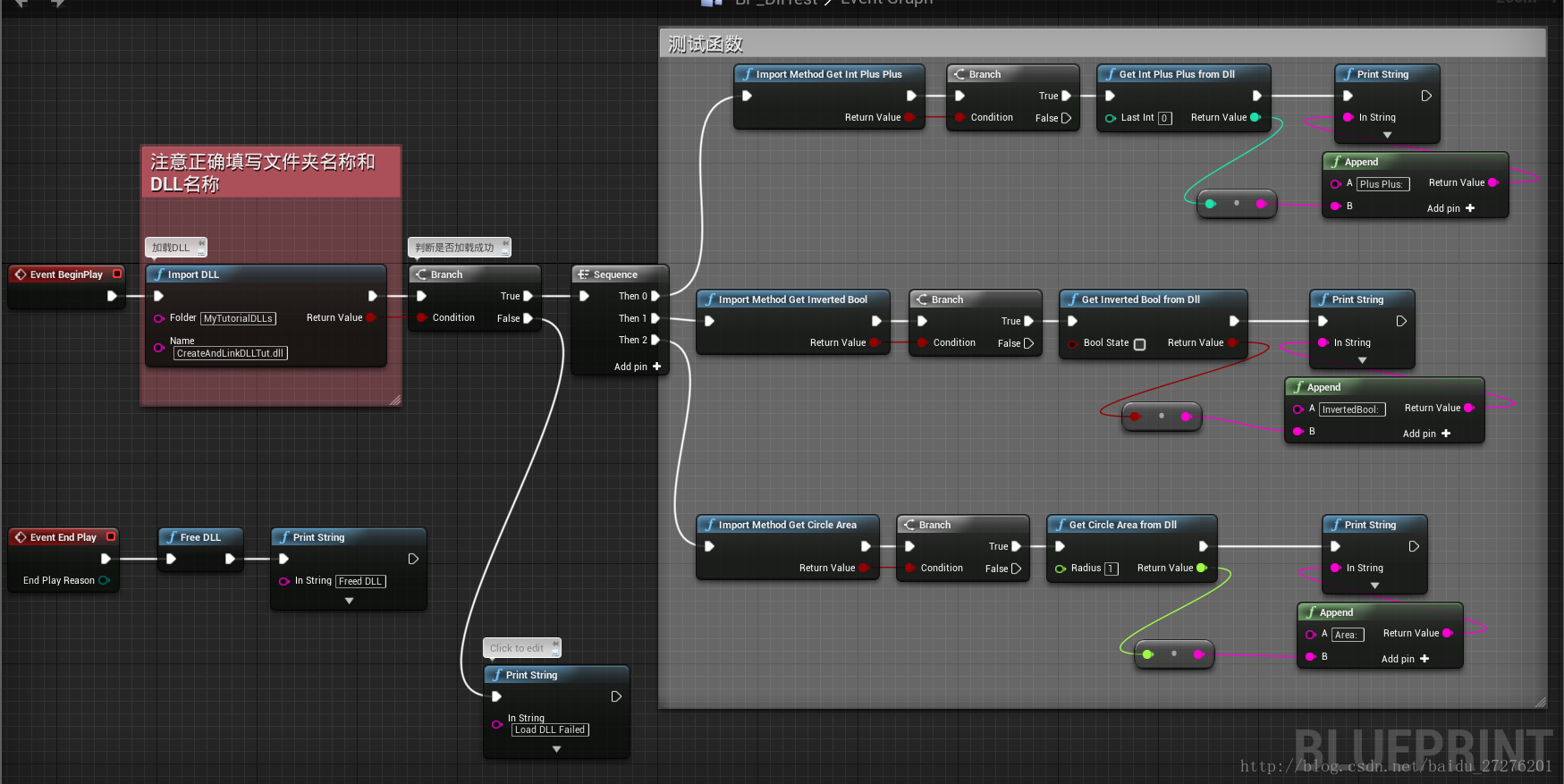This screenshot has height=784, width=1564.
Task: Expand the Load DLL Failed Print String node
Action: [x=556, y=749]
